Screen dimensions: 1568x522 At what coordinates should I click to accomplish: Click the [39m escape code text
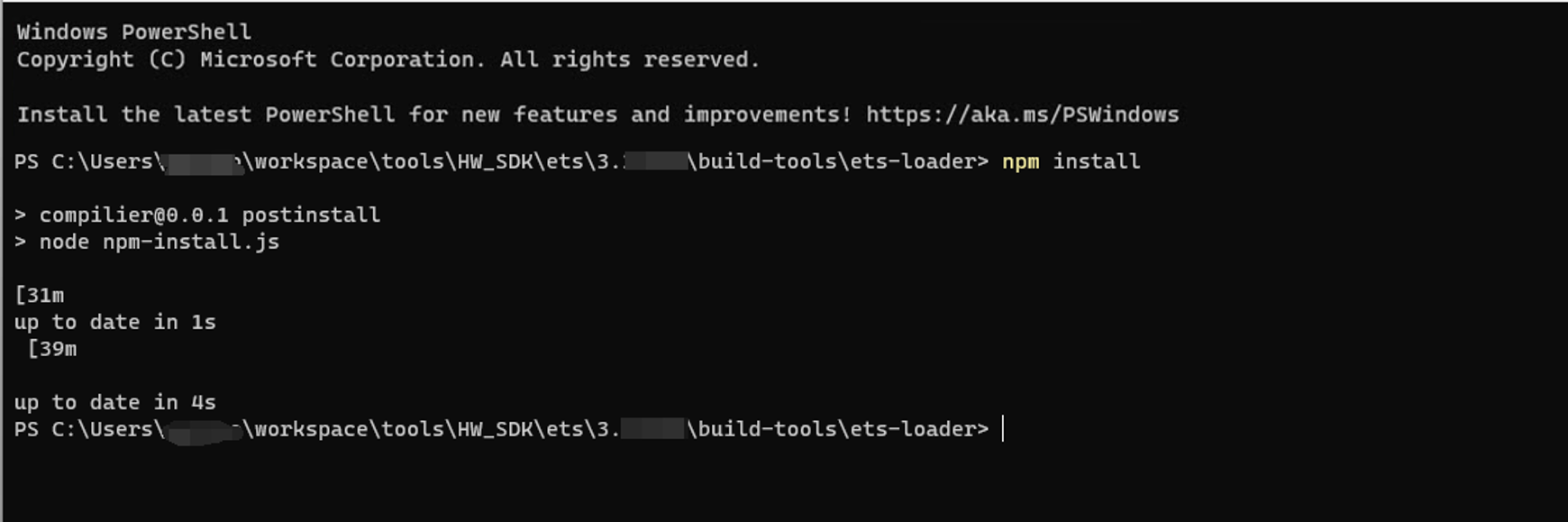click(52, 349)
